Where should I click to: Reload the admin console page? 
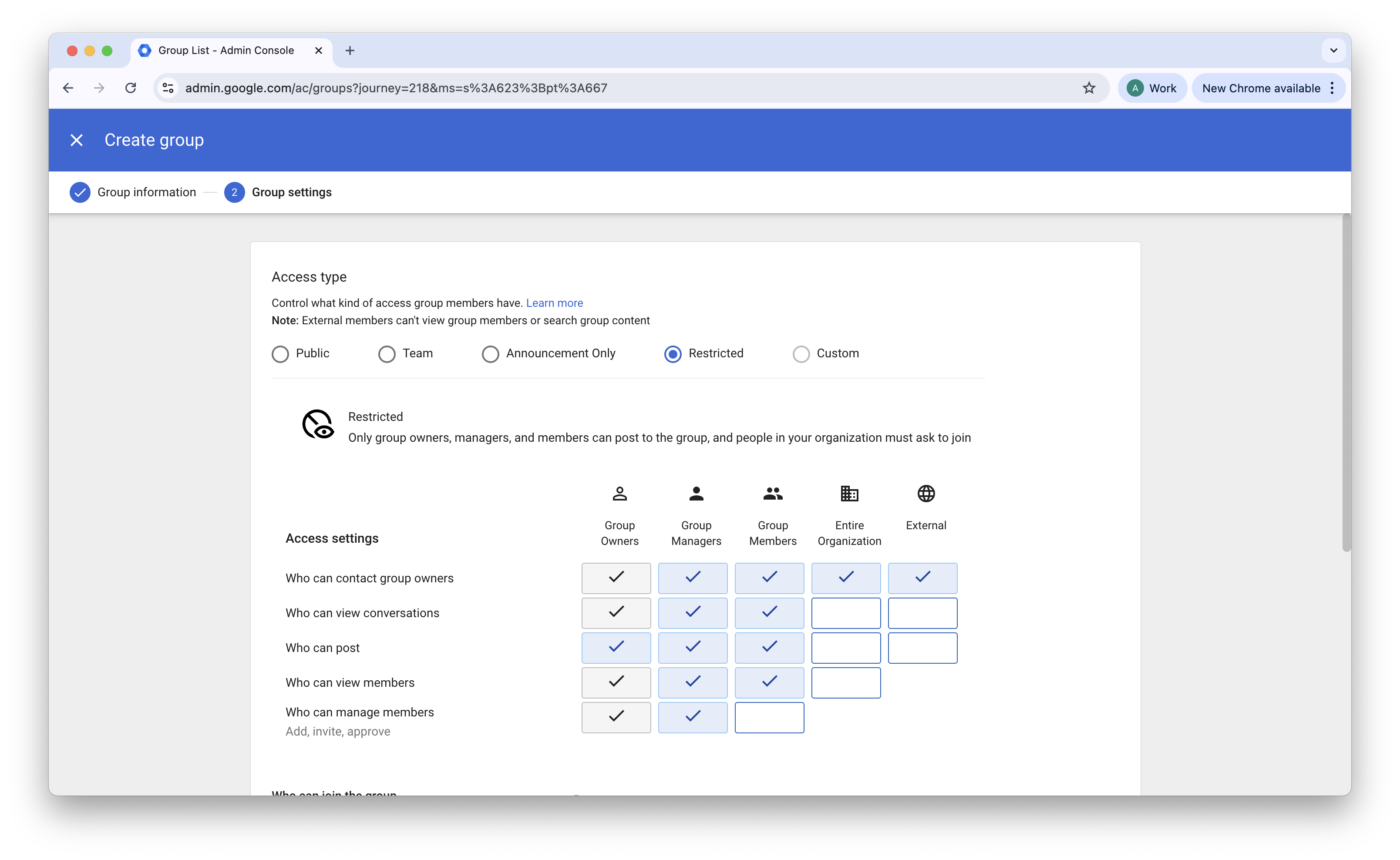(131, 88)
